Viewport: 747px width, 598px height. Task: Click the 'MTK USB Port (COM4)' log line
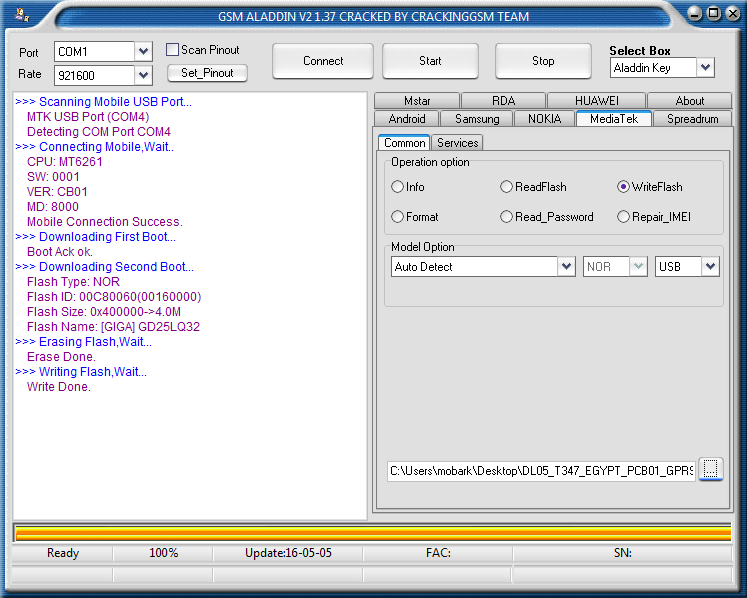pos(88,117)
